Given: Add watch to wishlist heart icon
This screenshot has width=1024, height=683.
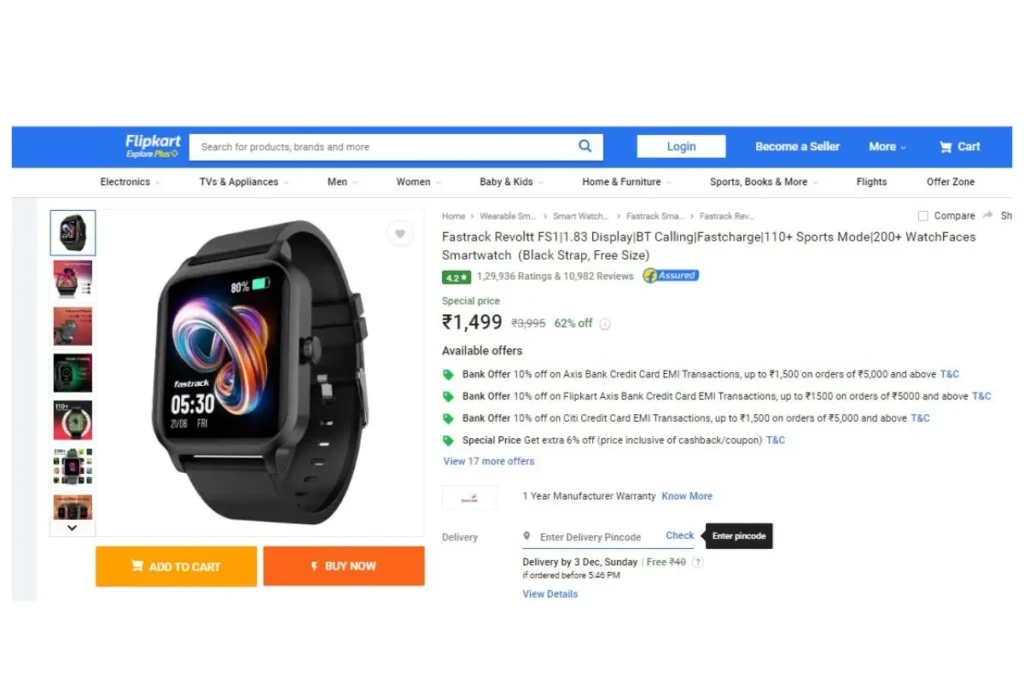Looking at the screenshot, I should pyautogui.click(x=400, y=234).
